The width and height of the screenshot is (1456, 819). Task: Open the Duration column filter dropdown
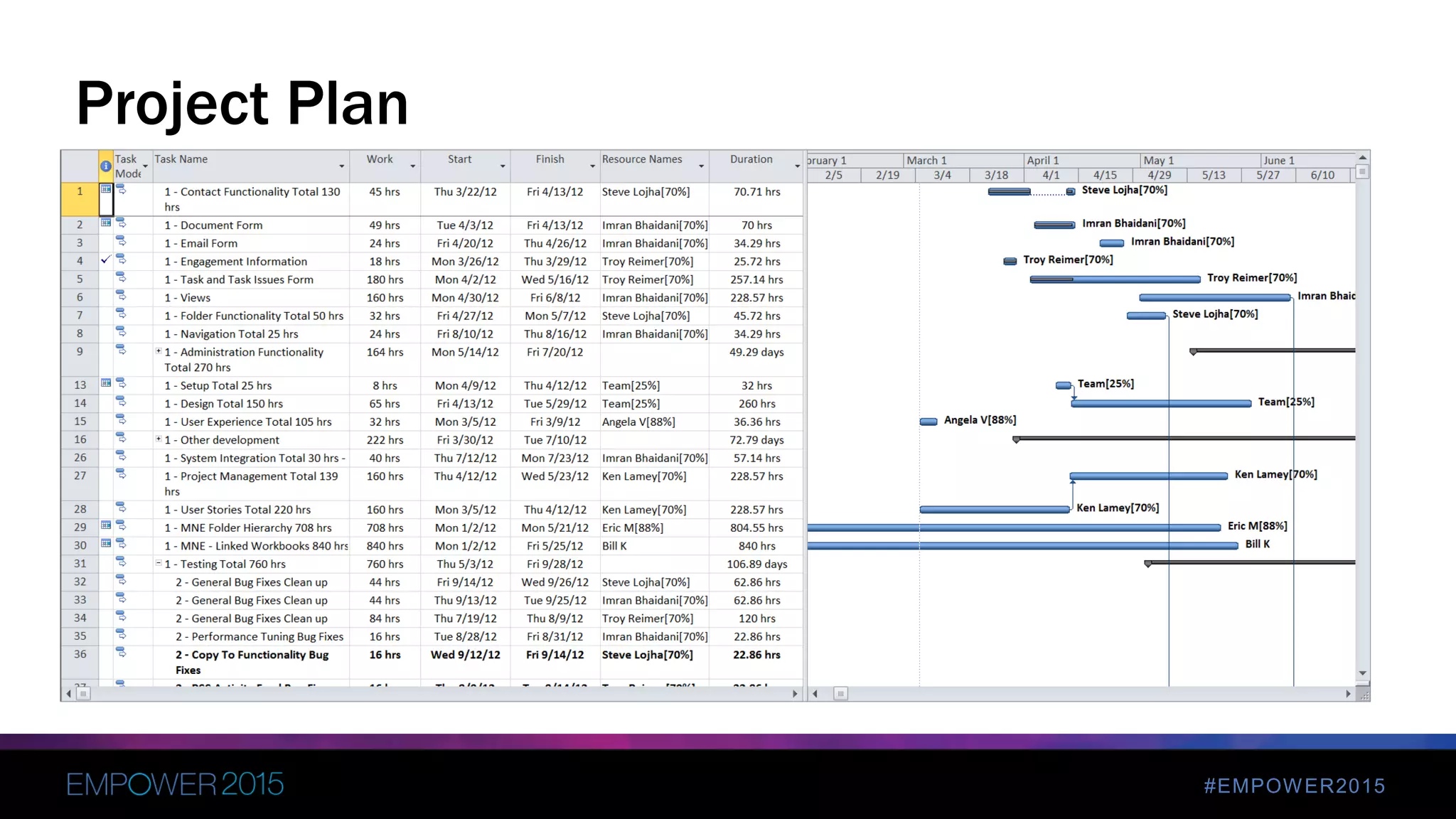(x=797, y=166)
